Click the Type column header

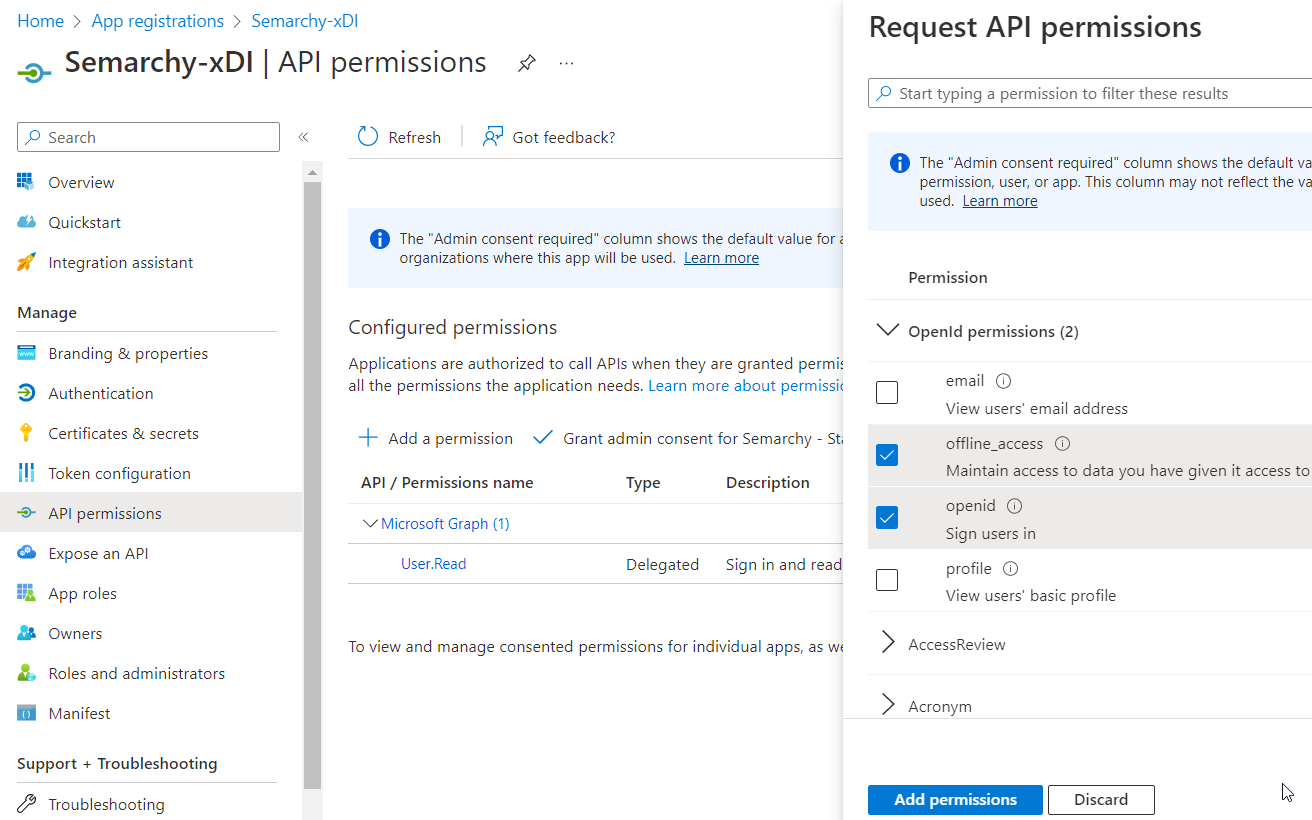pyautogui.click(x=643, y=482)
